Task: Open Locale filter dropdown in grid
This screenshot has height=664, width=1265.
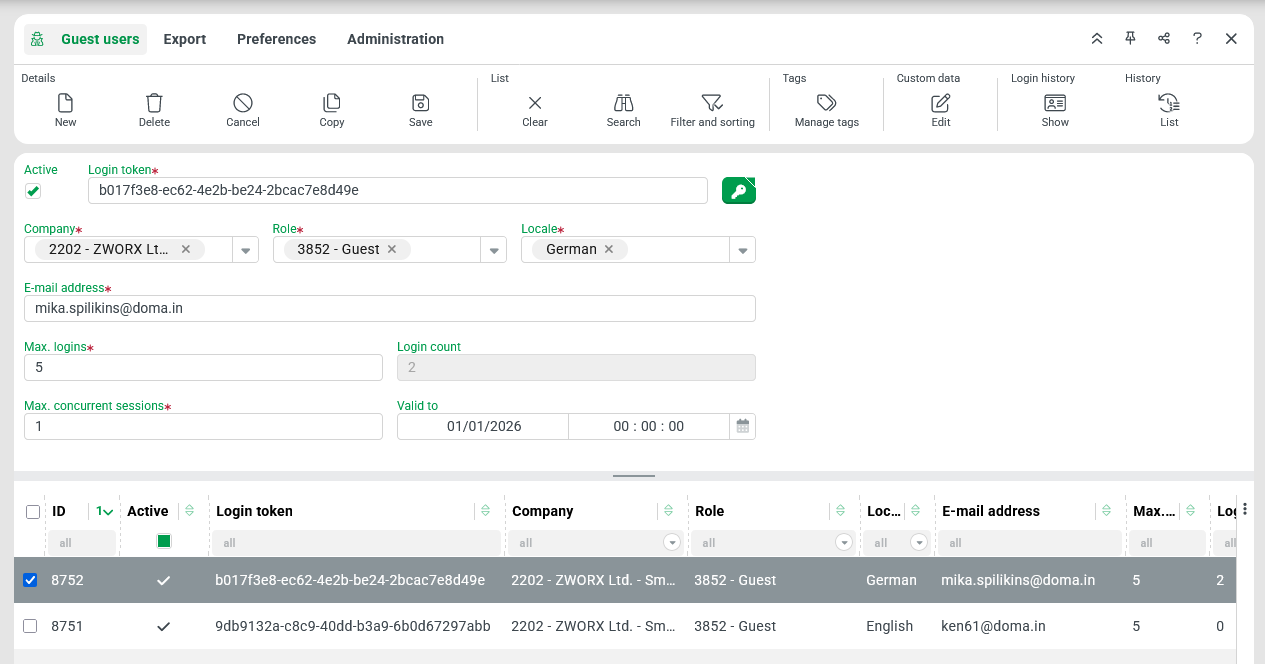Action: click(919, 542)
